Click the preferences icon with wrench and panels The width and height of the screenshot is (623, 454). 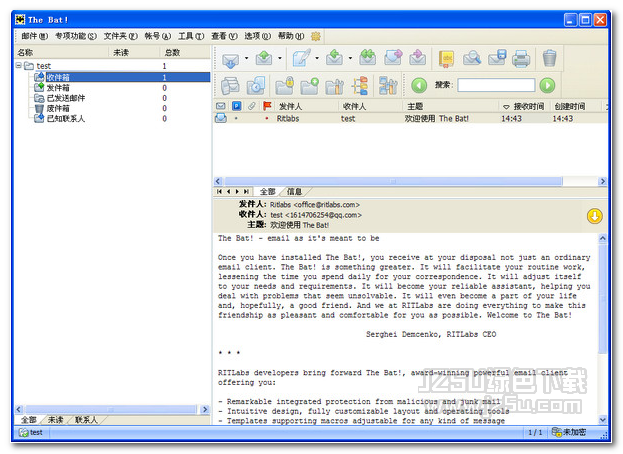(388, 85)
